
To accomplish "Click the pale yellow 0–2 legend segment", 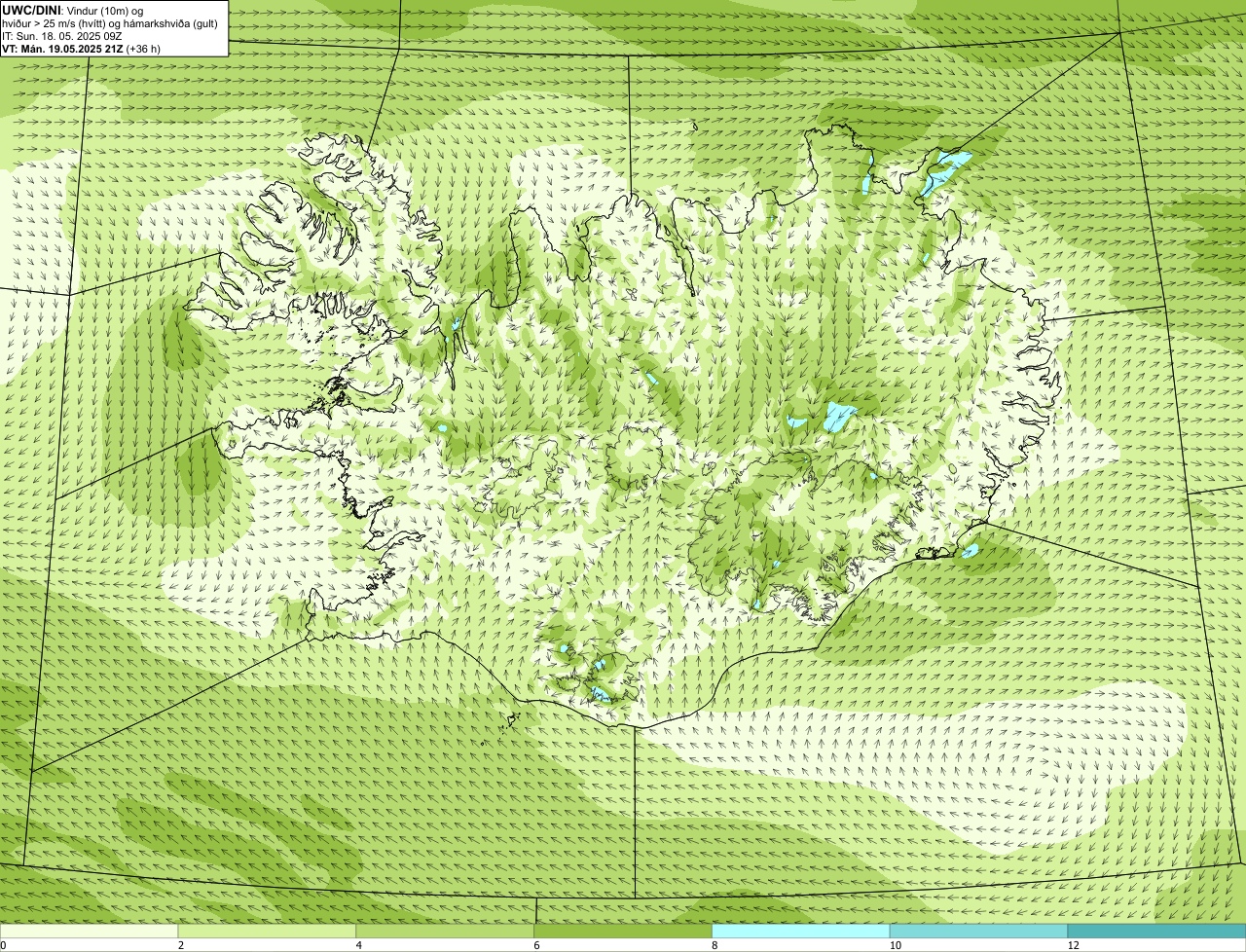I will [x=90, y=931].
